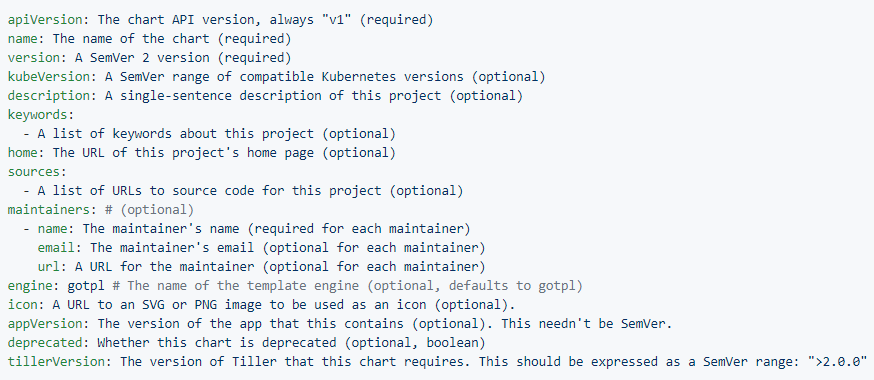This screenshot has height=380, width=874.
Task: Click the home key
Action: click(23, 152)
